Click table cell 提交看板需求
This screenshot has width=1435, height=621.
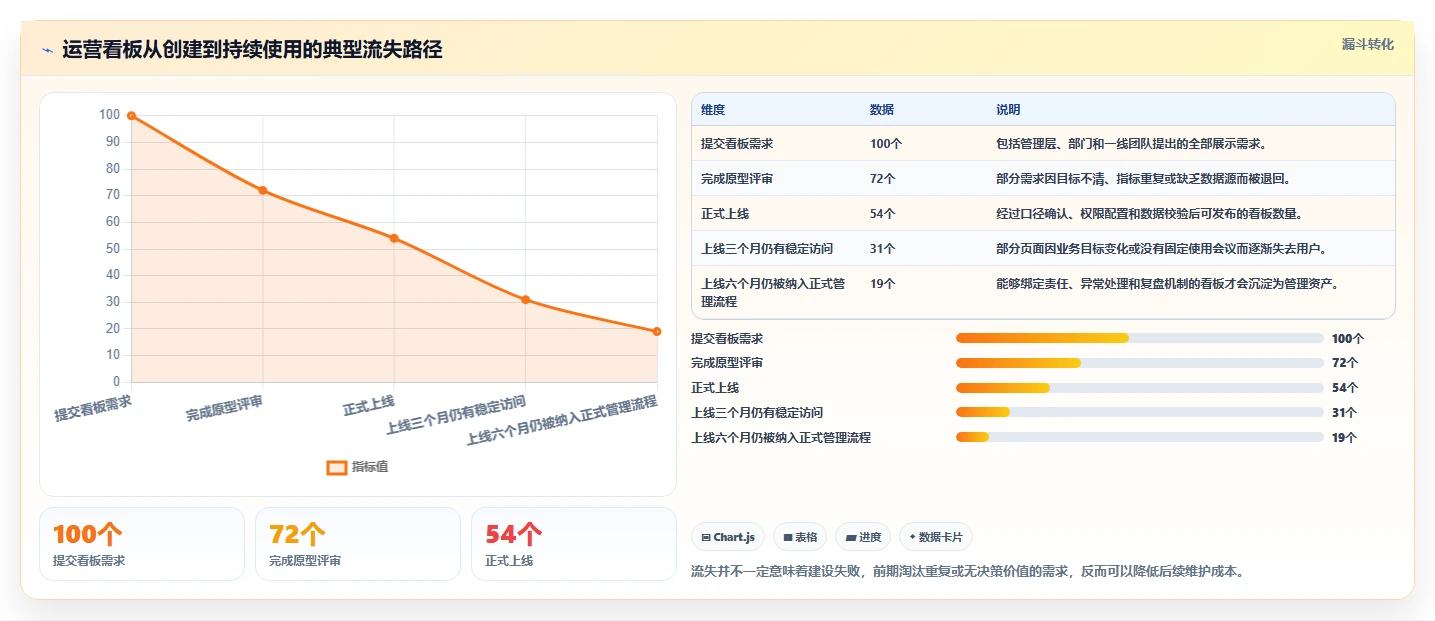(737, 144)
